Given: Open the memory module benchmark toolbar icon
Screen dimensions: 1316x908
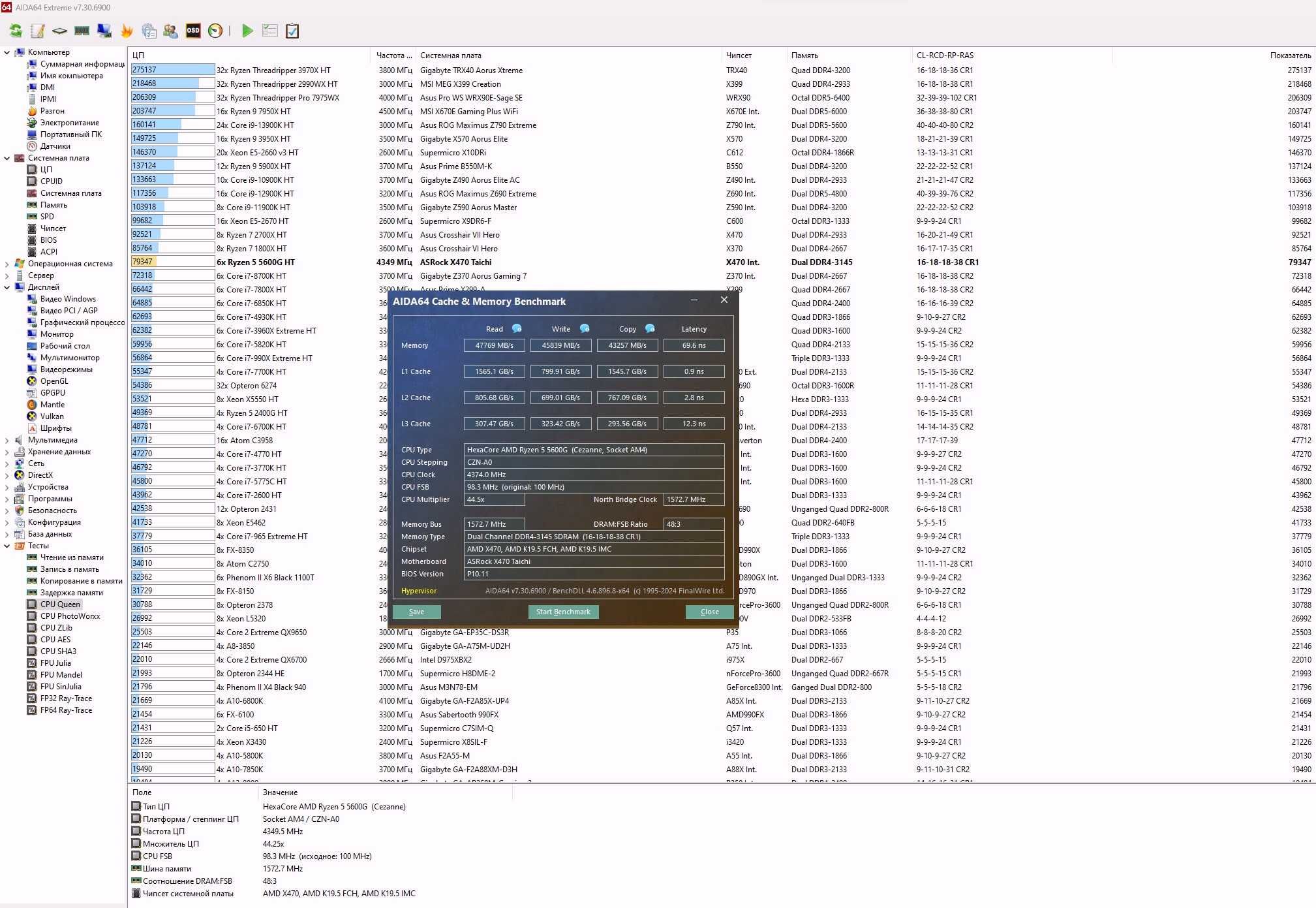Looking at the screenshot, I should [x=82, y=31].
